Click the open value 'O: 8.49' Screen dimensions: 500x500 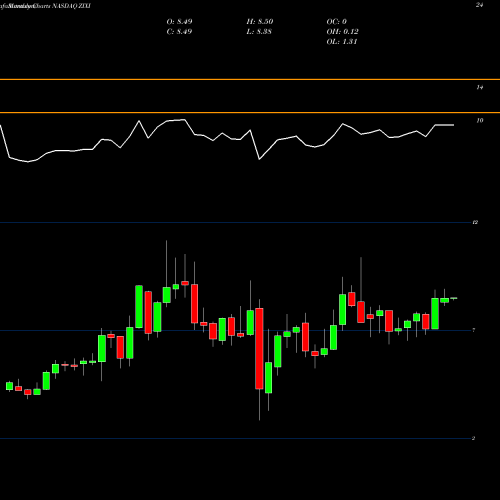[x=179, y=22]
